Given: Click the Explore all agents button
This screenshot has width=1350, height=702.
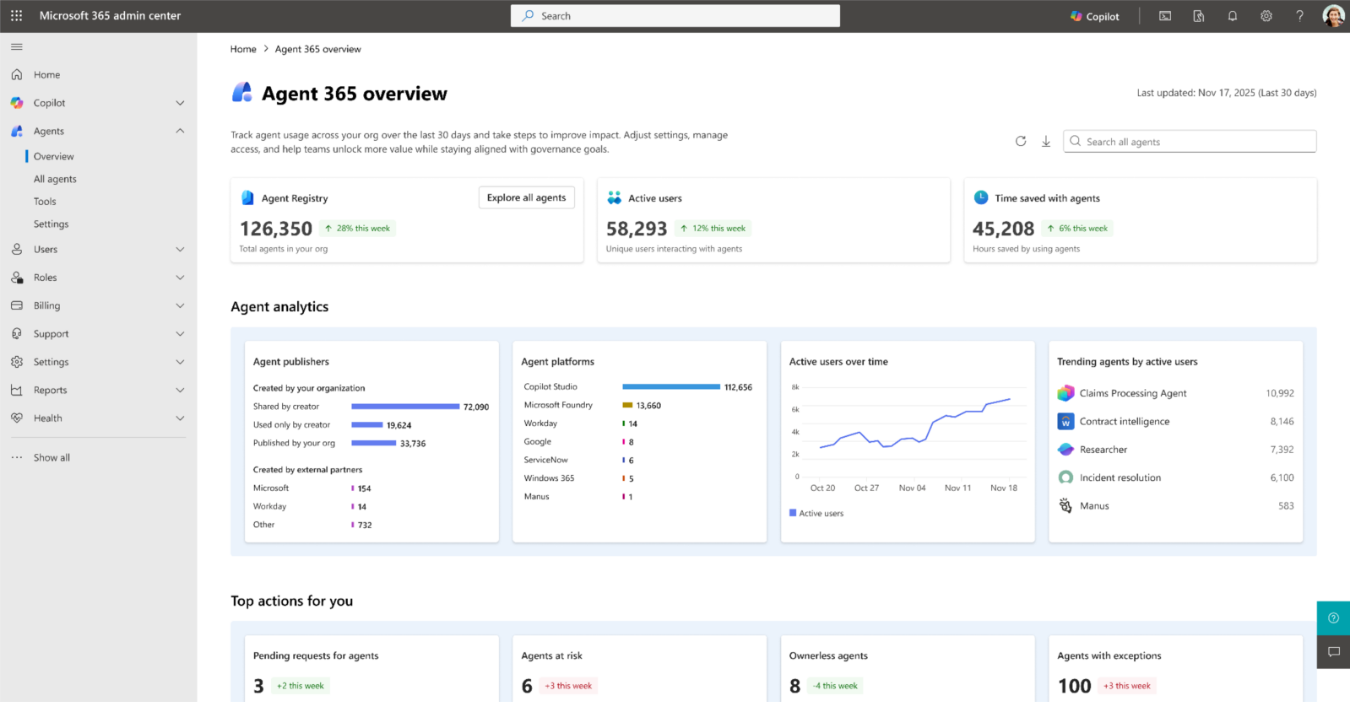Looking at the screenshot, I should tap(526, 198).
